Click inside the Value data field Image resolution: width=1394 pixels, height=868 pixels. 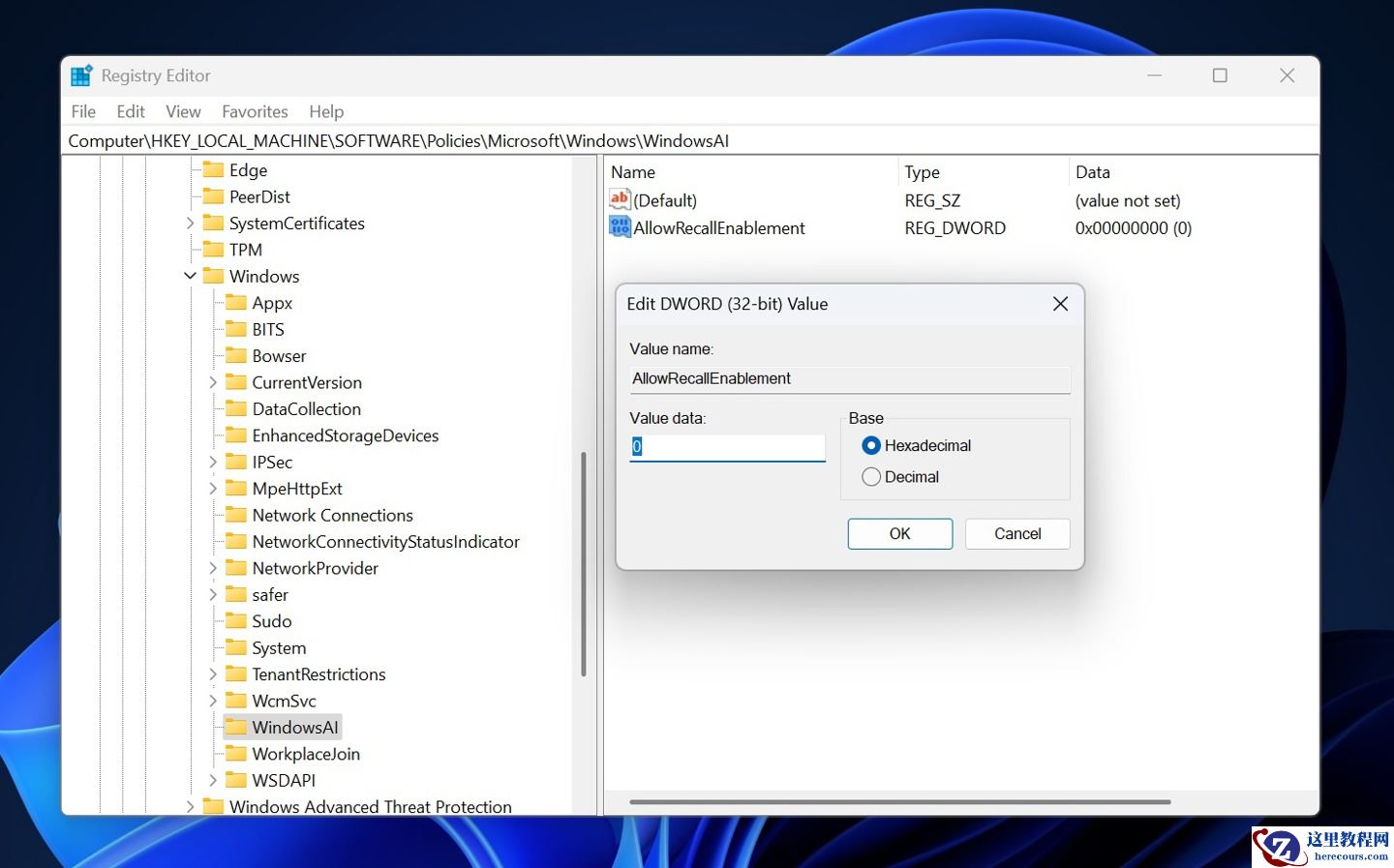pos(727,447)
